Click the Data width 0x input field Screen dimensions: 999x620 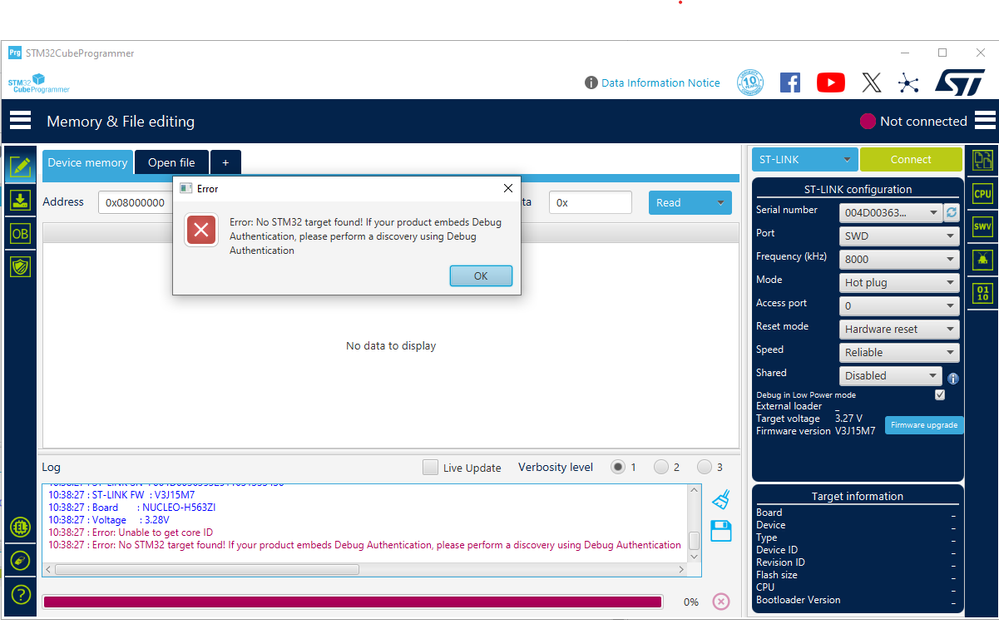point(590,203)
